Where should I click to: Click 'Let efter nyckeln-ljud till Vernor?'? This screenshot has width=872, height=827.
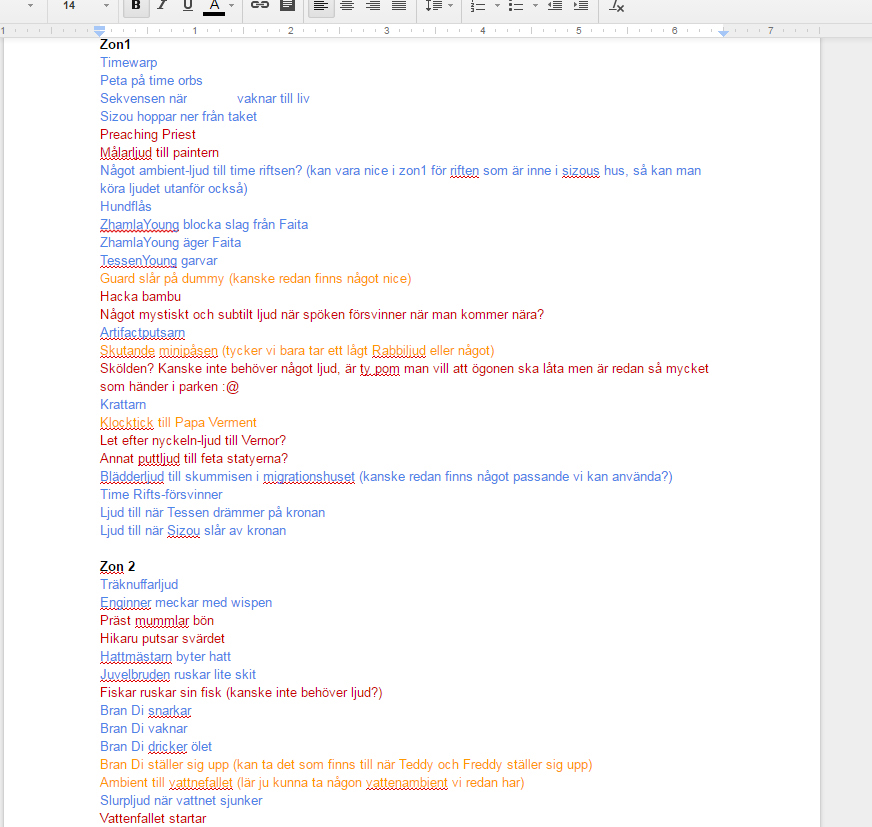[x=193, y=440]
